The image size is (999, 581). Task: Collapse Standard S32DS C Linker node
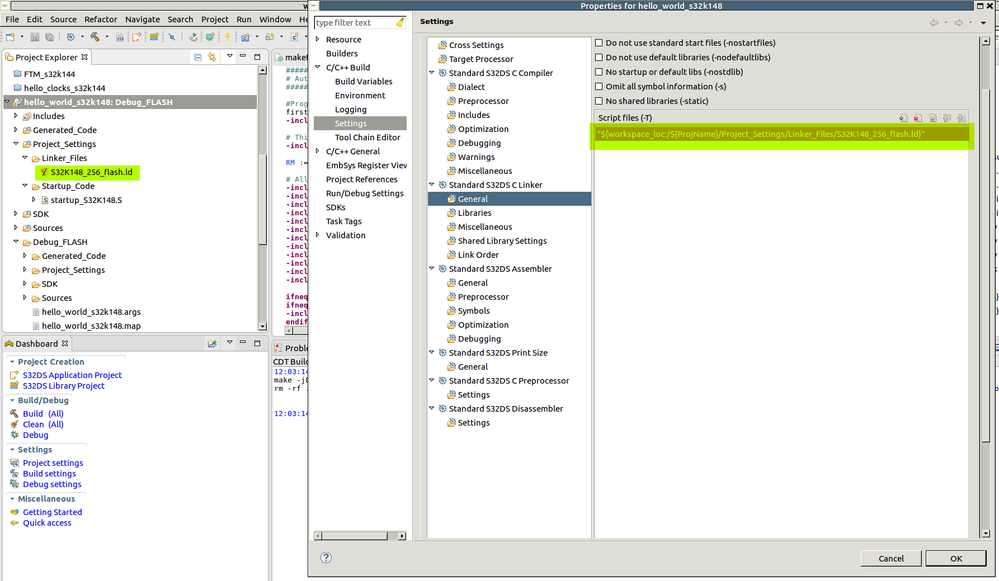[431, 185]
